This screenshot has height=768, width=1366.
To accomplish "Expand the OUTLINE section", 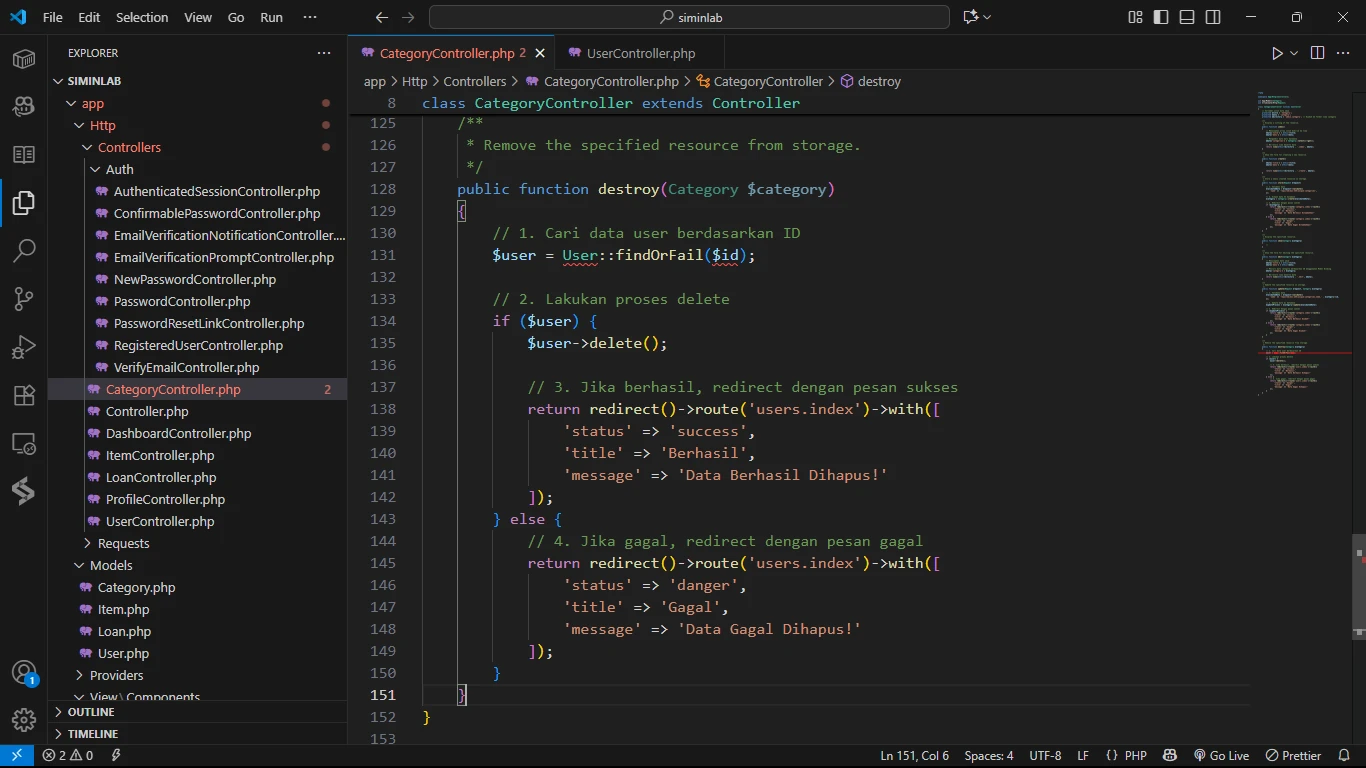I will [x=91, y=712].
